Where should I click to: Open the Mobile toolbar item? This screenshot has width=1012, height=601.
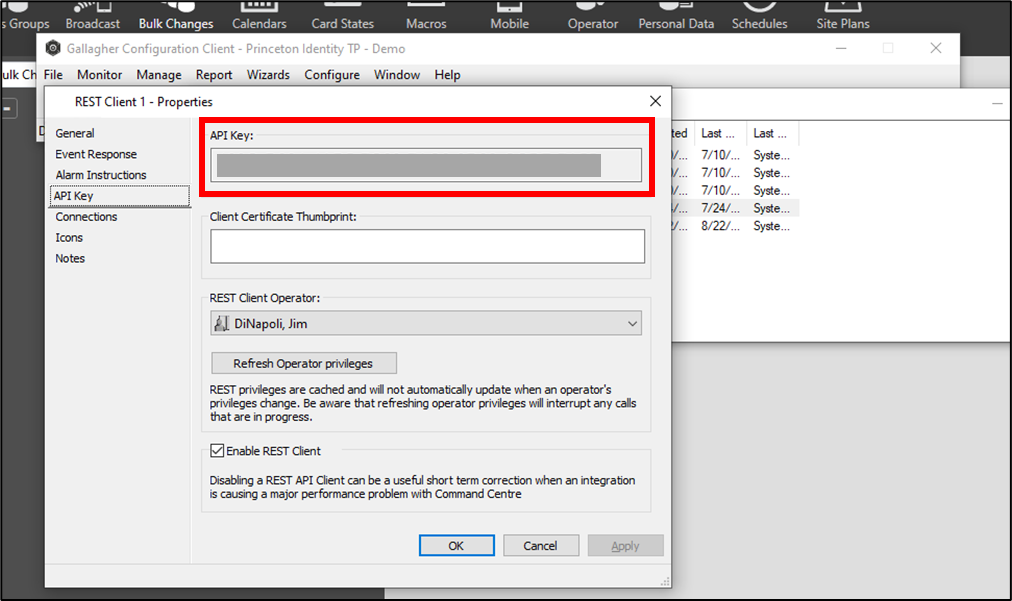[509, 16]
